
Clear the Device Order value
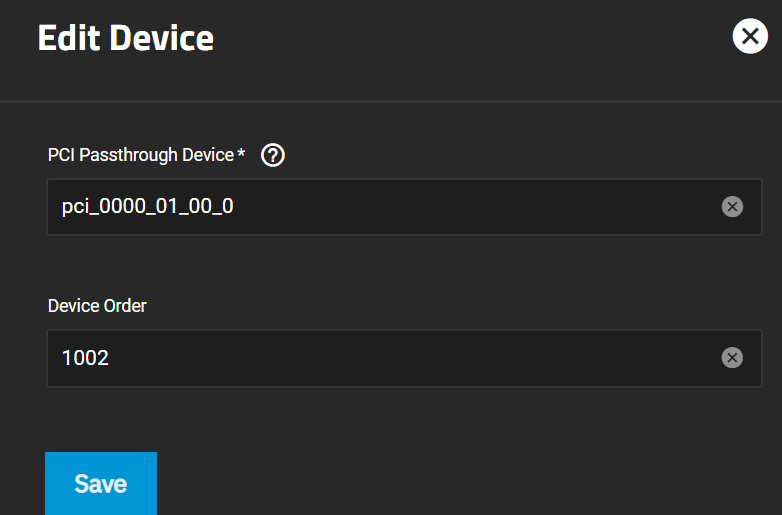(x=732, y=357)
